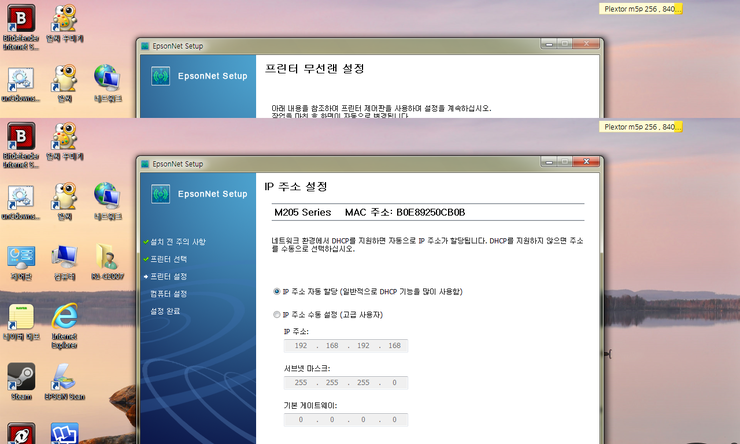
Task: Choose 설정 완료 step in sidebar
Action: 167,311
